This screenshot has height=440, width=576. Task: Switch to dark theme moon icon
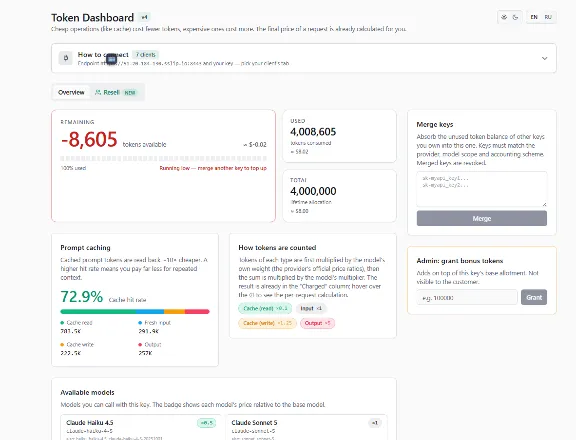(x=515, y=17)
